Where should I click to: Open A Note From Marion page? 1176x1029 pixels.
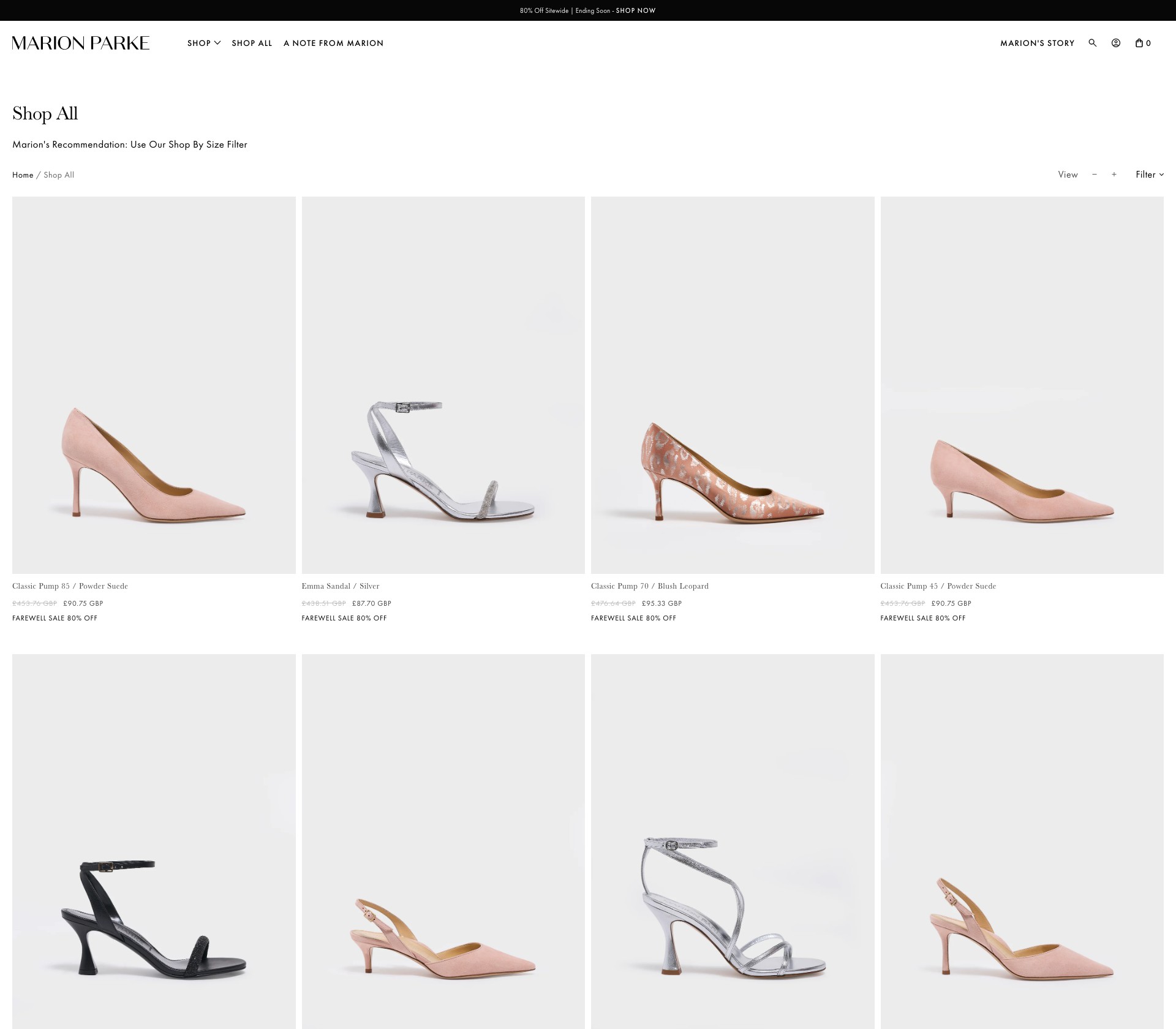coord(334,43)
